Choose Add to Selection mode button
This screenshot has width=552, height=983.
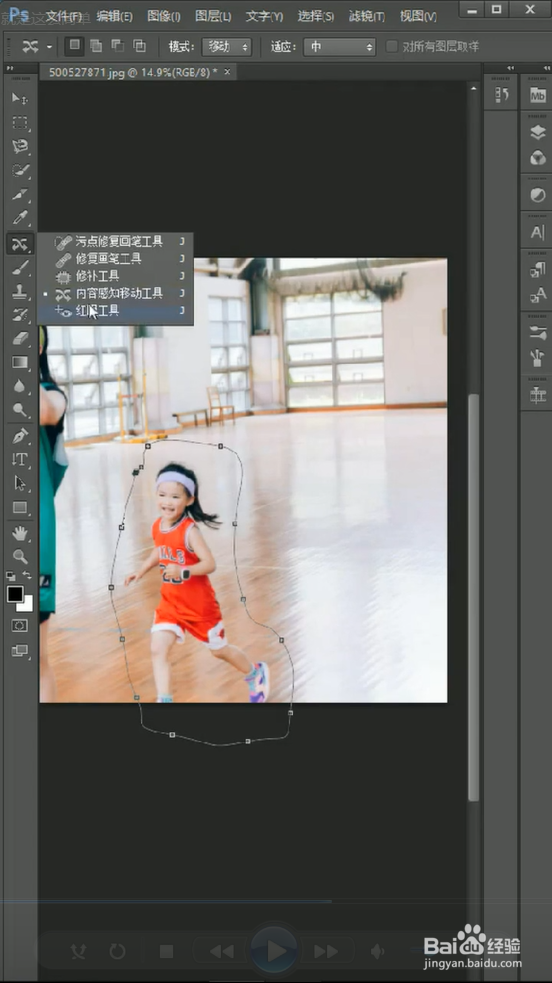96,46
